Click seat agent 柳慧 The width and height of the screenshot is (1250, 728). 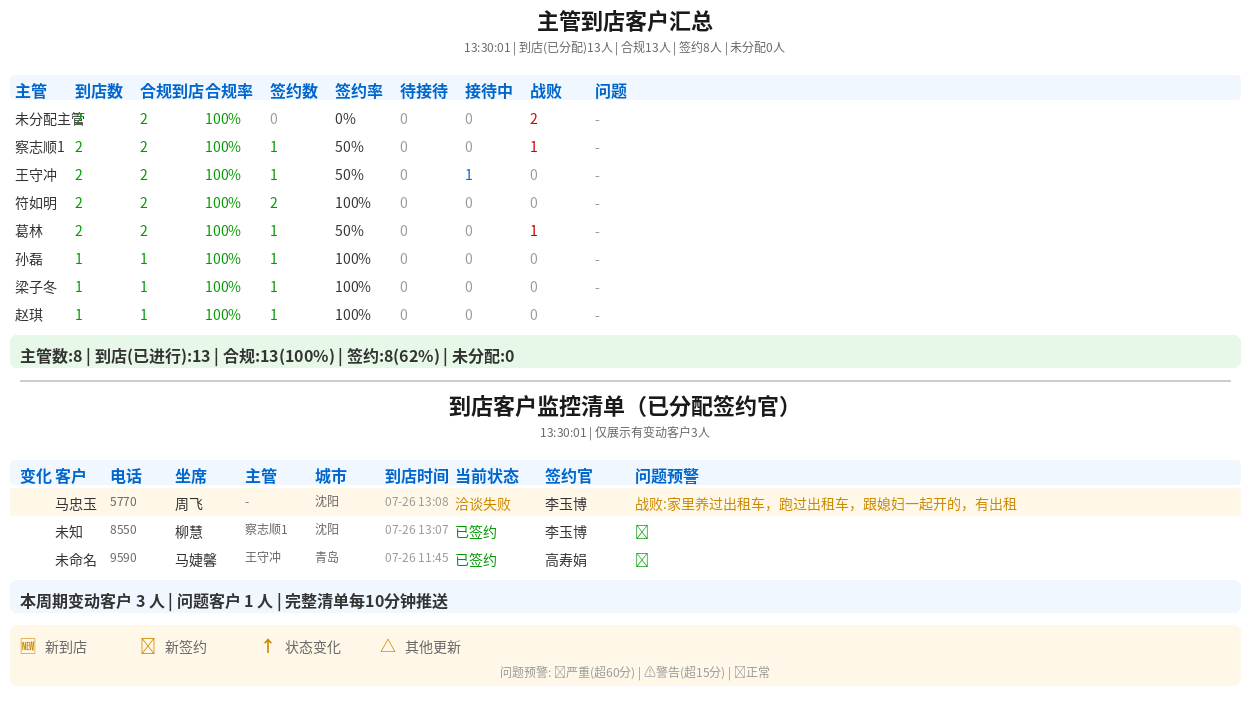click(x=189, y=532)
